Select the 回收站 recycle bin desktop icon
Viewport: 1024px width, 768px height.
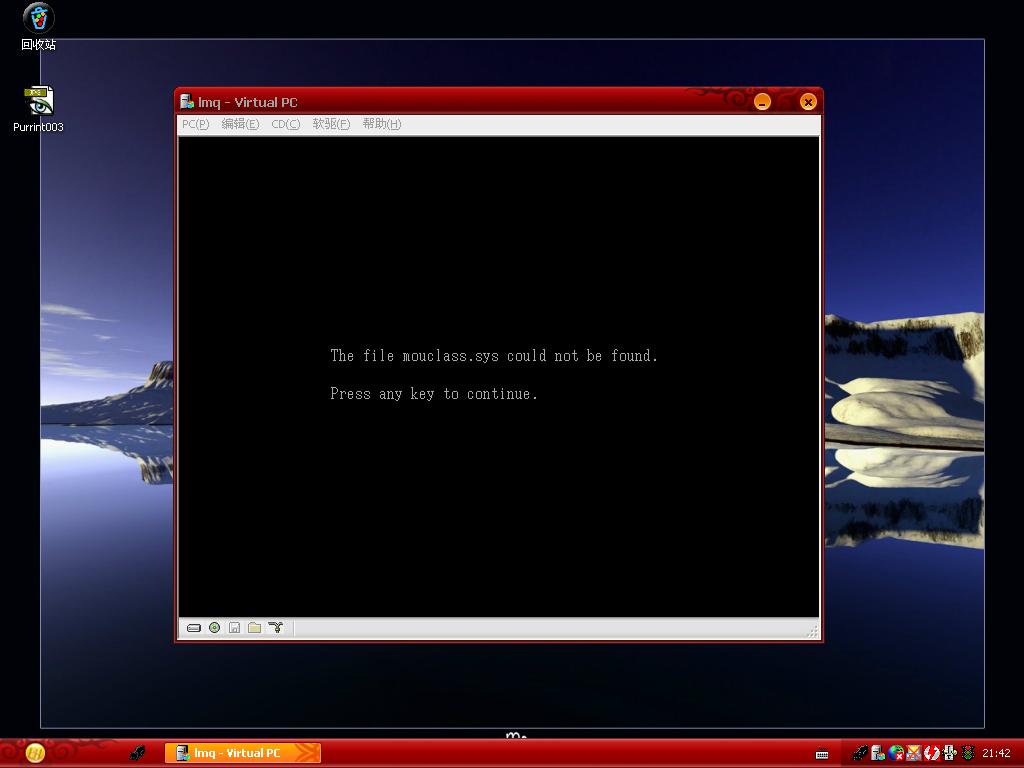point(39,27)
